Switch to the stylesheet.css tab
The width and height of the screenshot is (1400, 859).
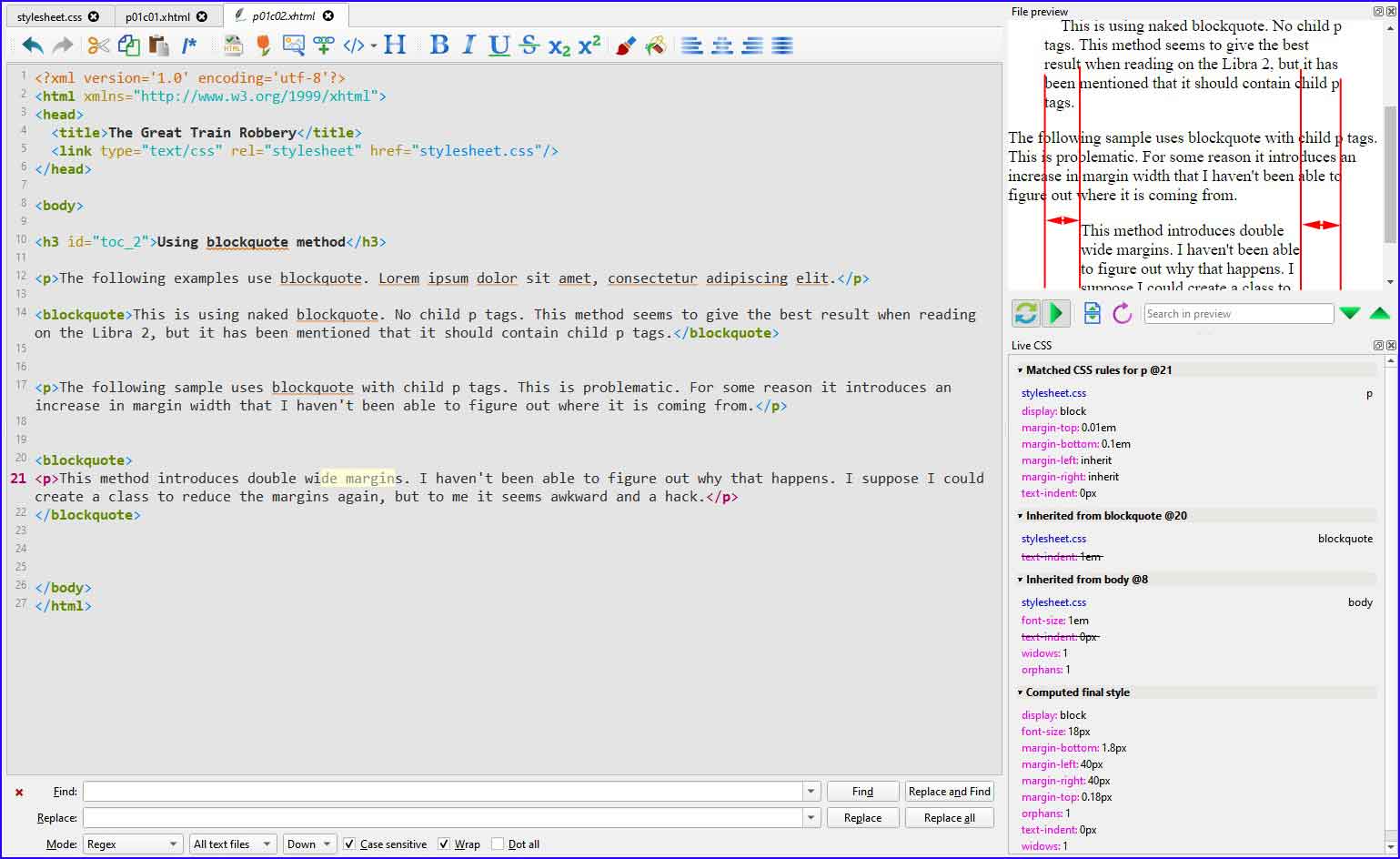(50, 16)
